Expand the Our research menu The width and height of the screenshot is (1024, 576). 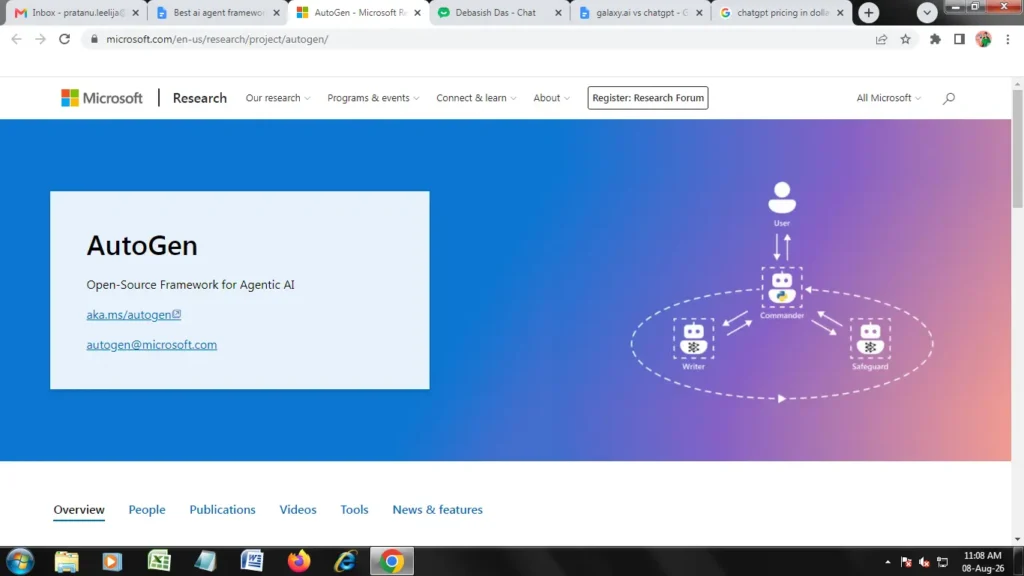[278, 98]
